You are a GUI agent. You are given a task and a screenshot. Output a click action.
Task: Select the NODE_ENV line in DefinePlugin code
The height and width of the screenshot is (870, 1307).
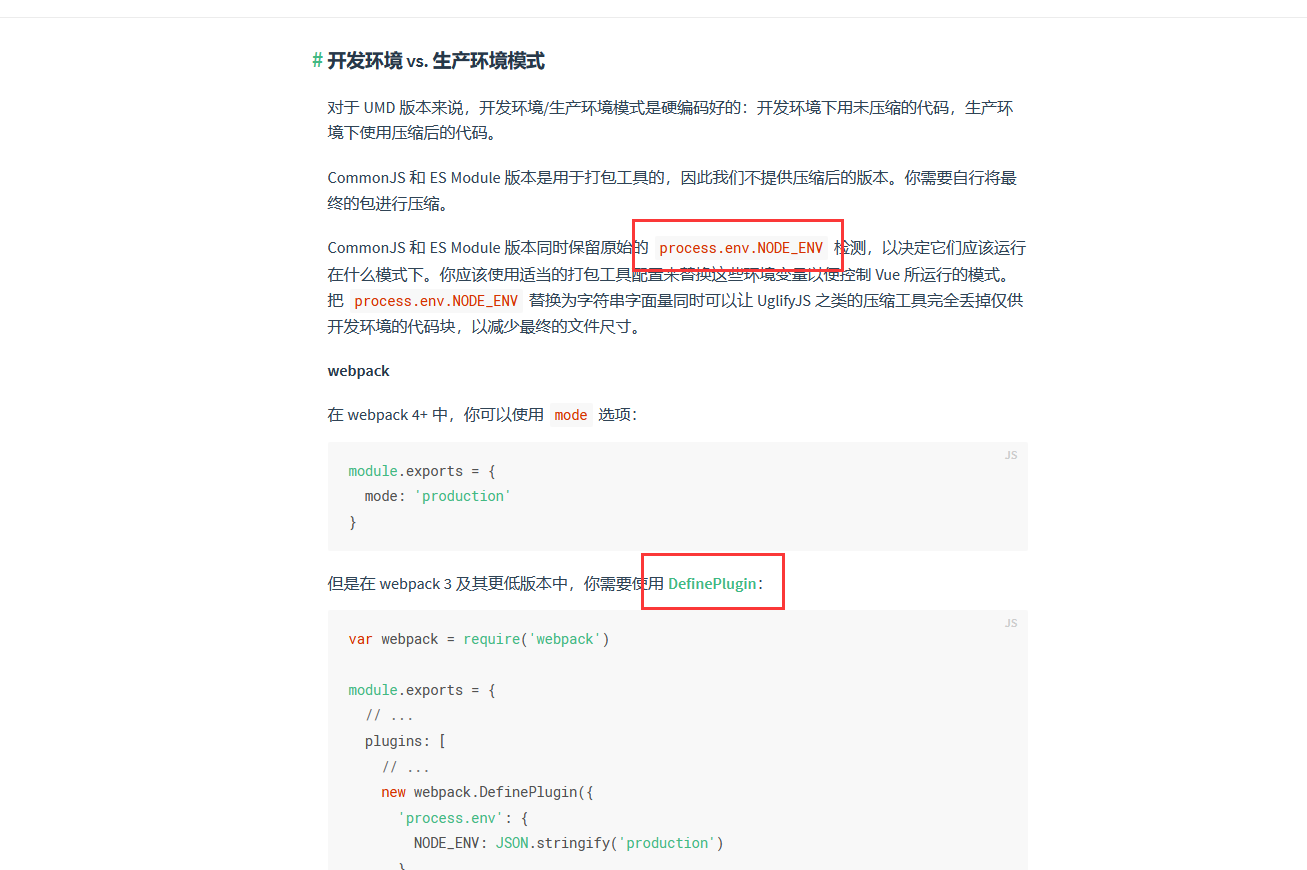pos(568,842)
